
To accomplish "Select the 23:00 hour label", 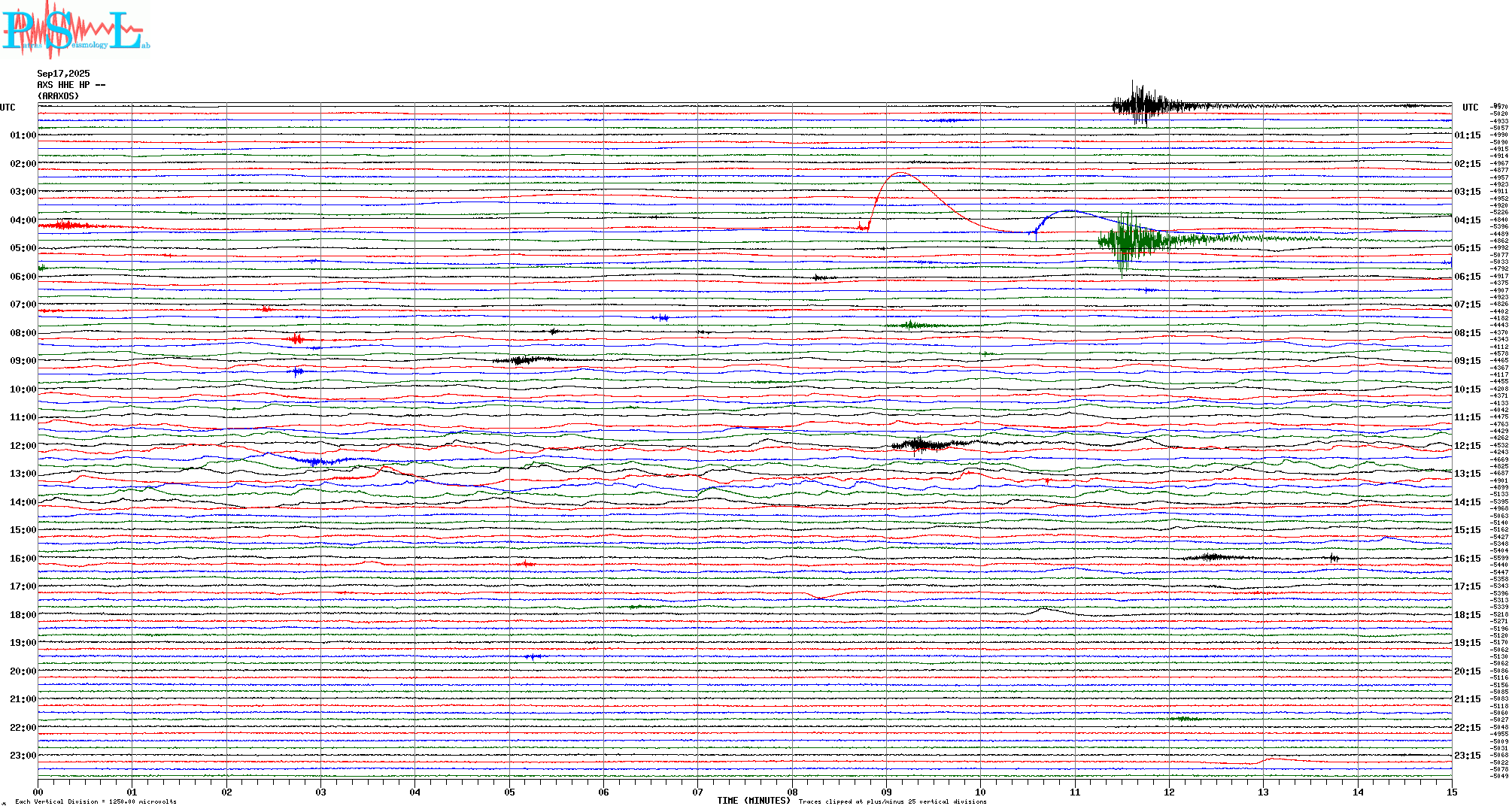I will 23,756.
